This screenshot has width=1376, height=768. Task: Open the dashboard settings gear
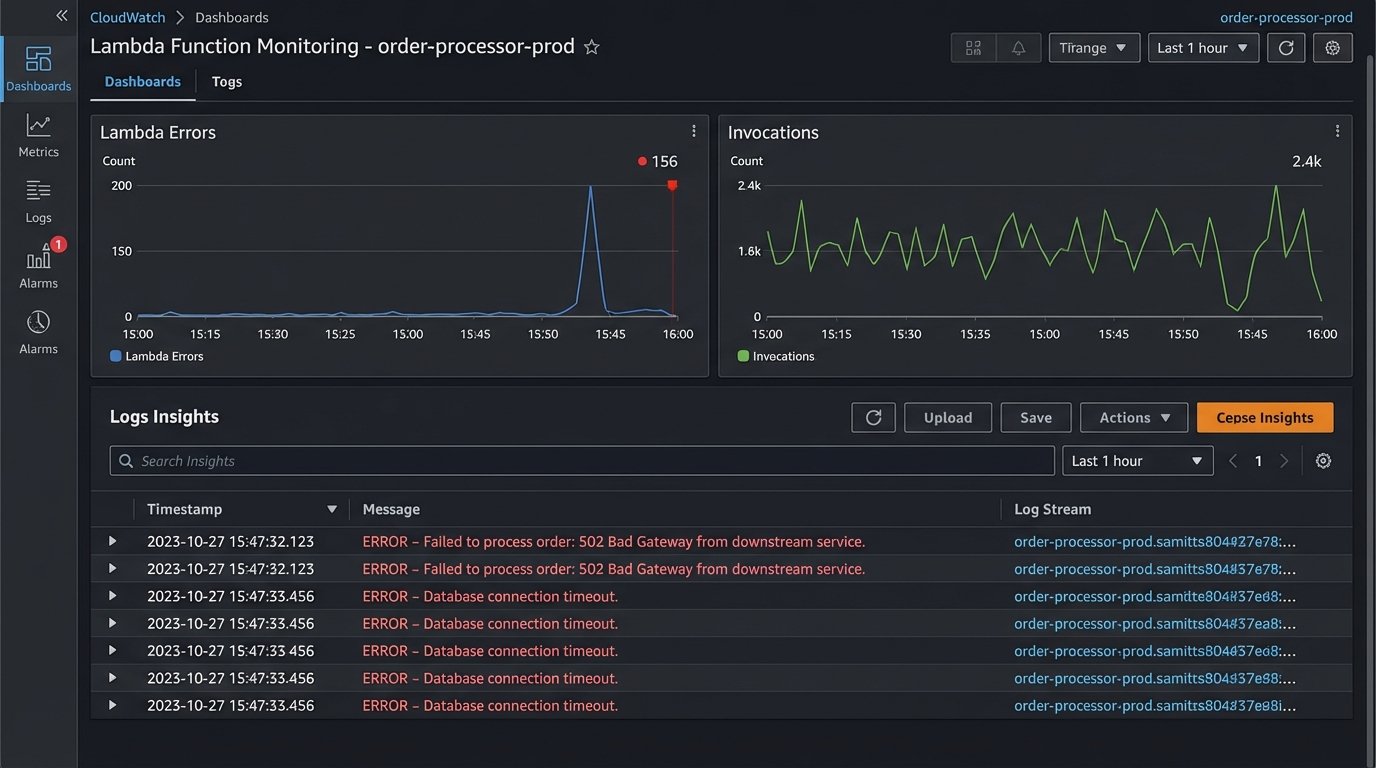(x=1332, y=47)
